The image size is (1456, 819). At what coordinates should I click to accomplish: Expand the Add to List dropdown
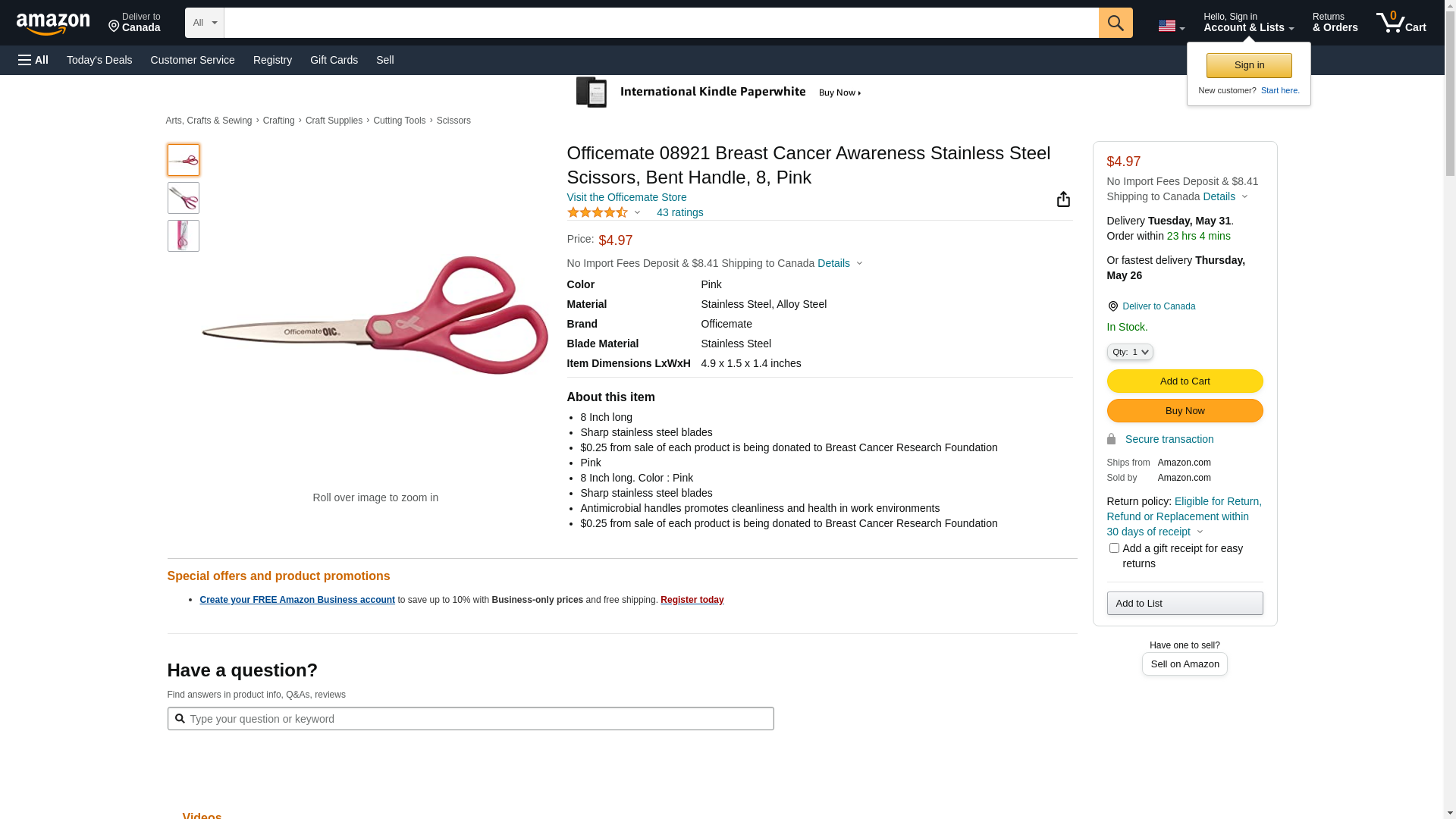coord(1185,604)
